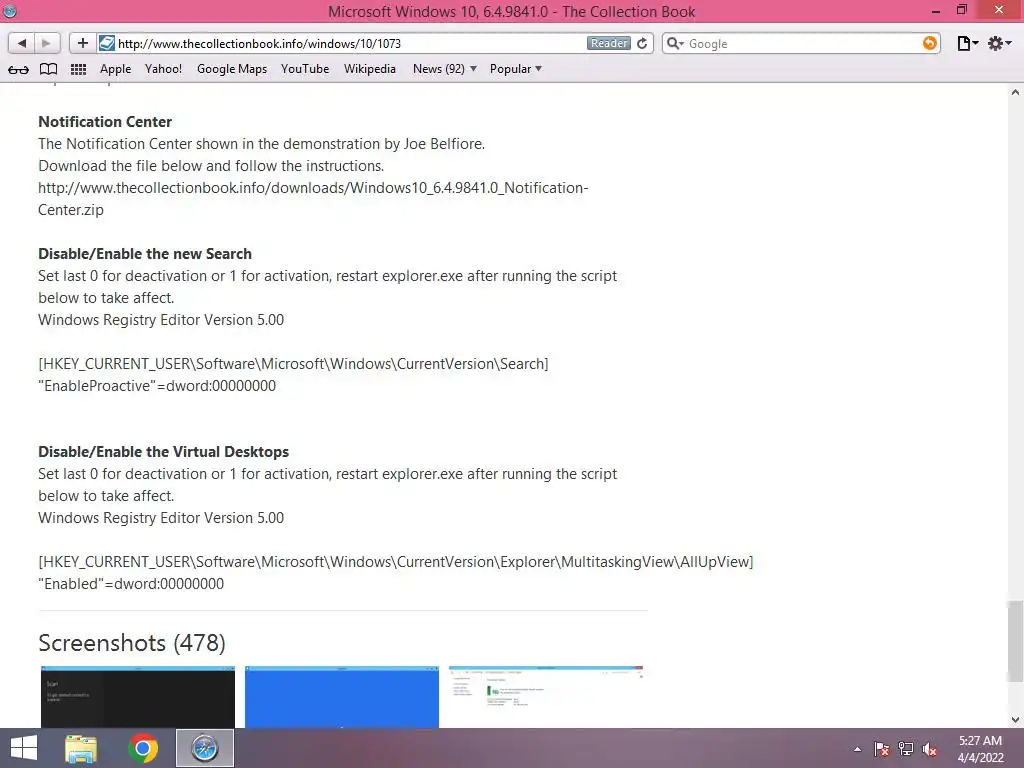The image size is (1024, 768).
Task: Close the Safari window
Action: (999, 10)
